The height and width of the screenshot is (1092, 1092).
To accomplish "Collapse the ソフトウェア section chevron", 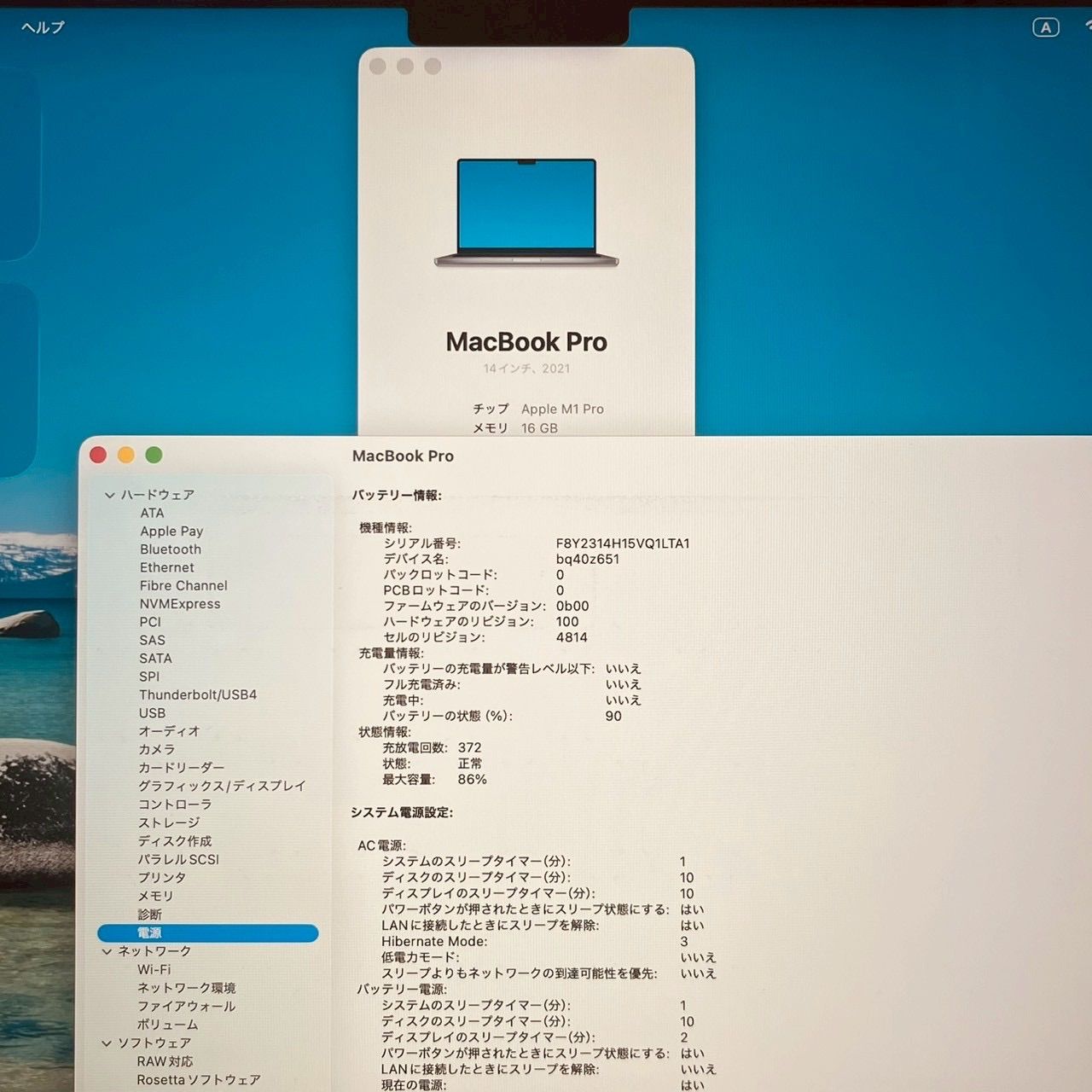I will (x=107, y=1043).
